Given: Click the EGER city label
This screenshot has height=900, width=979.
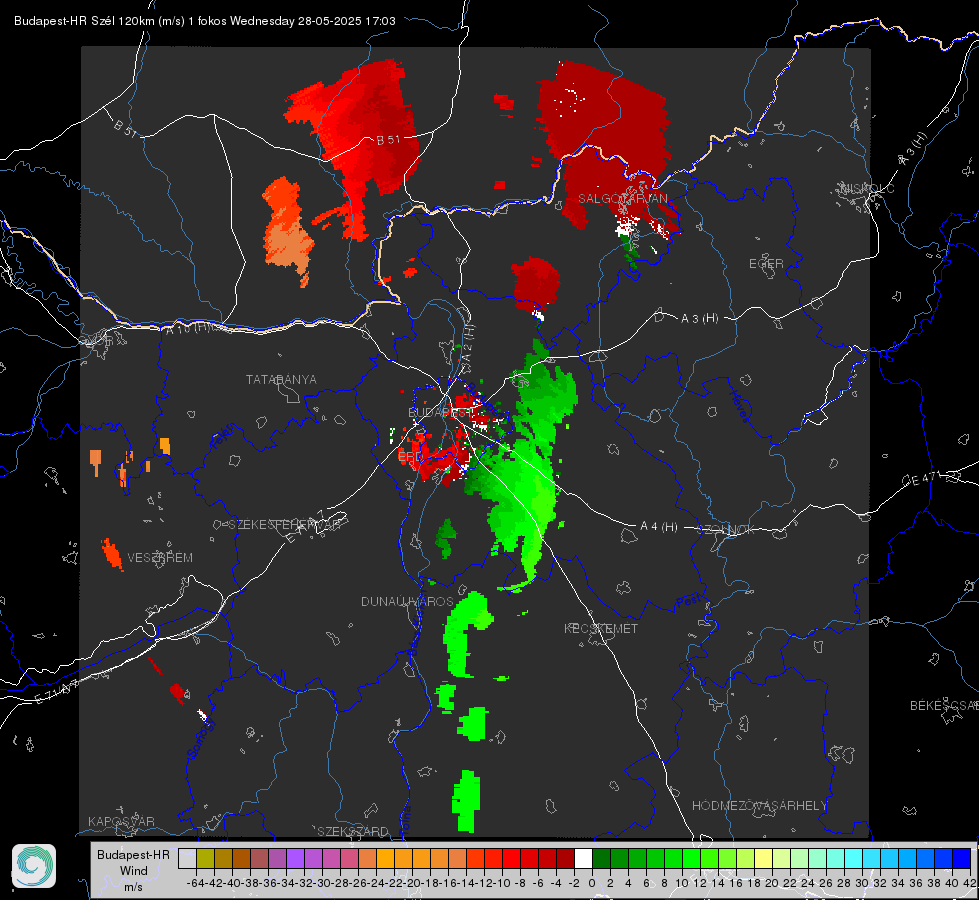Looking at the screenshot, I should pyautogui.click(x=766, y=264).
